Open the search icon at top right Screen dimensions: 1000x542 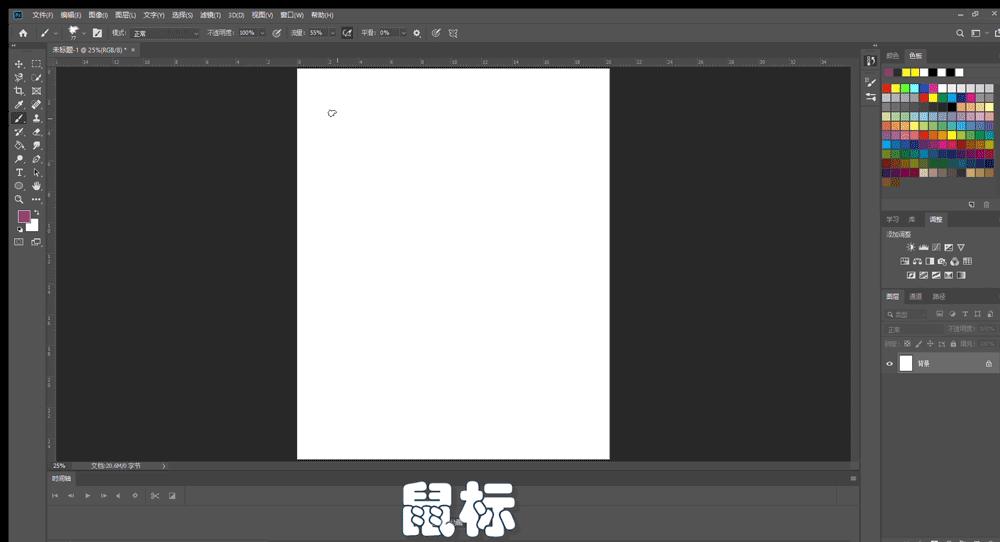coord(959,33)
